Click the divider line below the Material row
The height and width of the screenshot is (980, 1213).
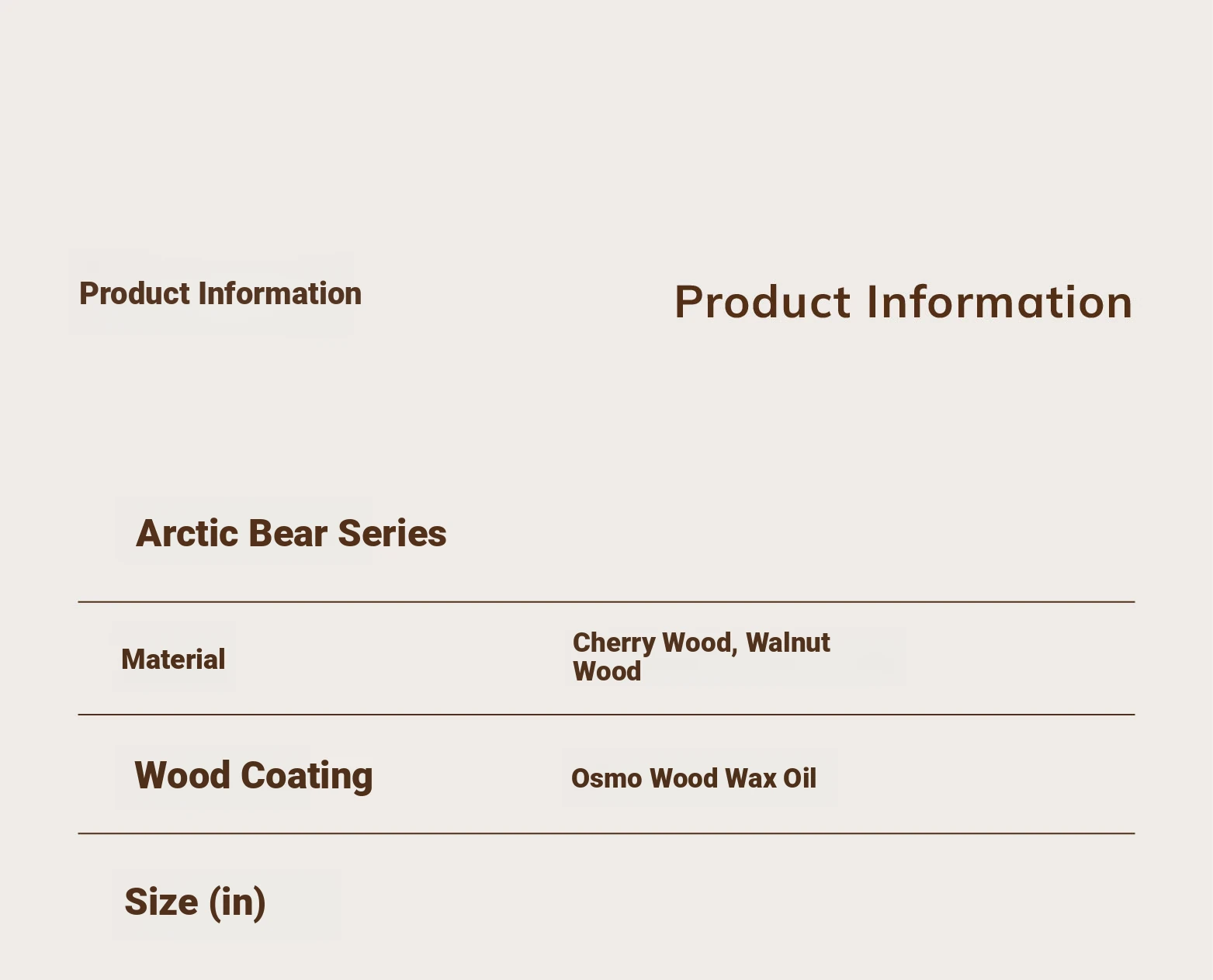[x=606, y=715]
